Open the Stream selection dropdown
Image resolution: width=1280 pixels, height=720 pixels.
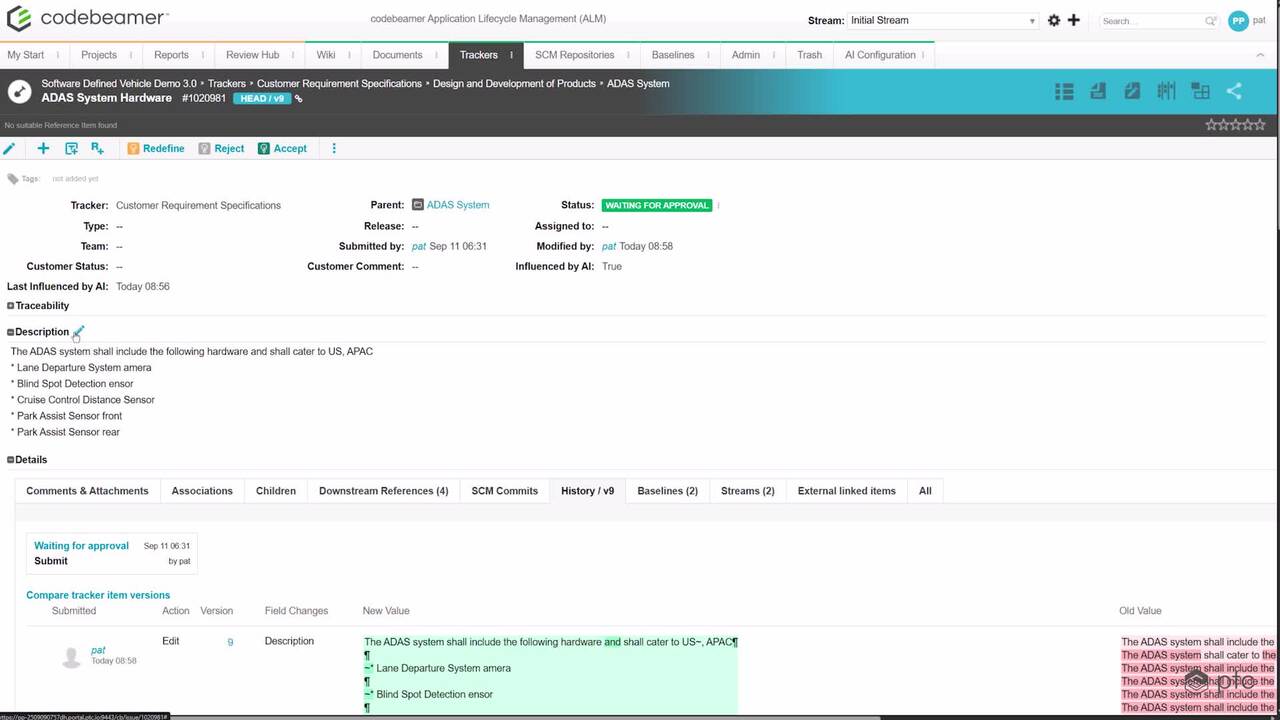(942, 20)
